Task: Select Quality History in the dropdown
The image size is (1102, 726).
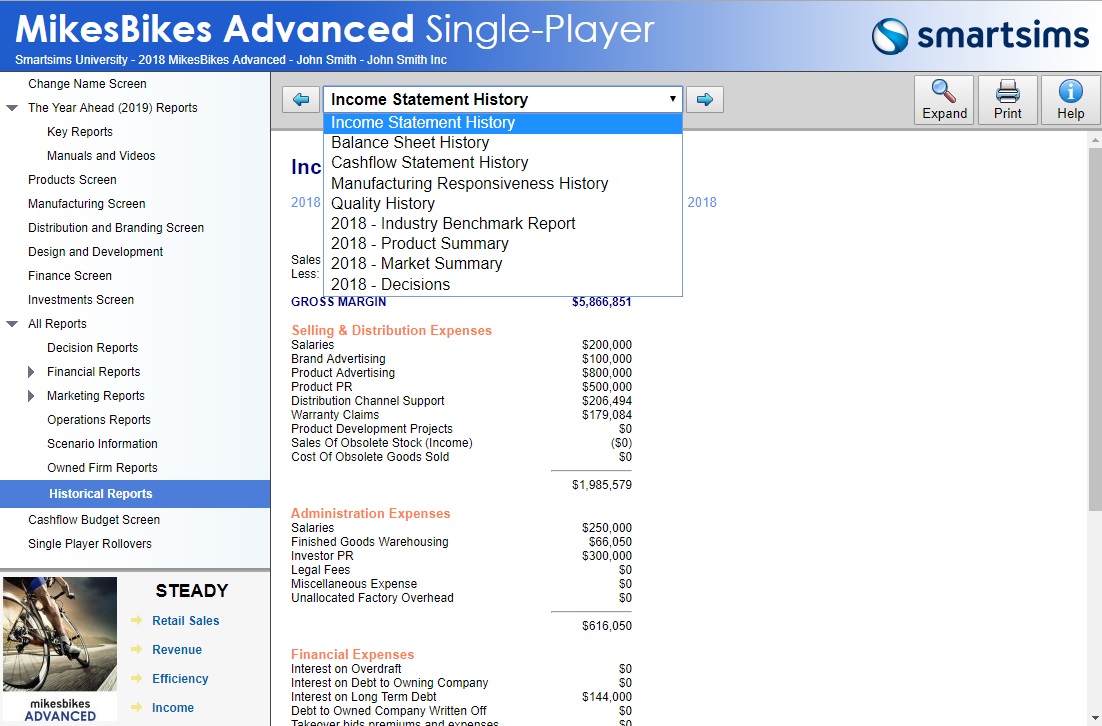Action: coord(383,203)
